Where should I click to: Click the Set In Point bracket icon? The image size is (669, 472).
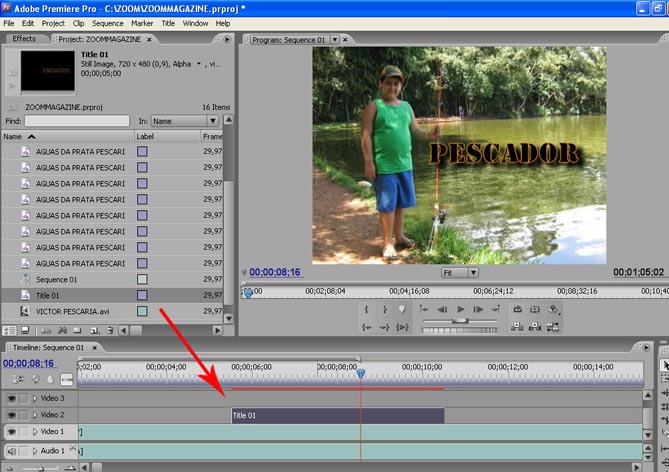click(367, 310)
